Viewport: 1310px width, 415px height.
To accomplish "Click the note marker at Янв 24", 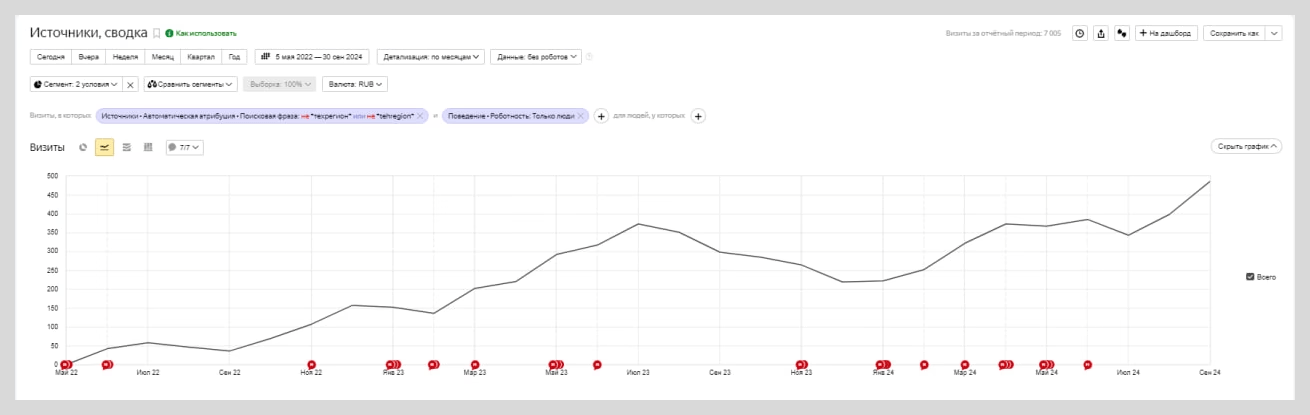I will tap(882, 365).
